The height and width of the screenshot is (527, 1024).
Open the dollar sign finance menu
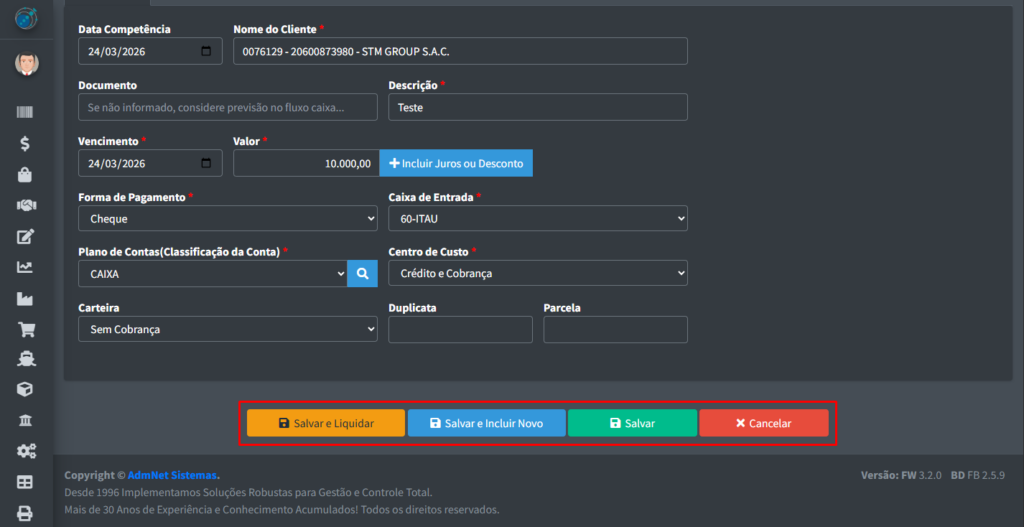(25, 144)
